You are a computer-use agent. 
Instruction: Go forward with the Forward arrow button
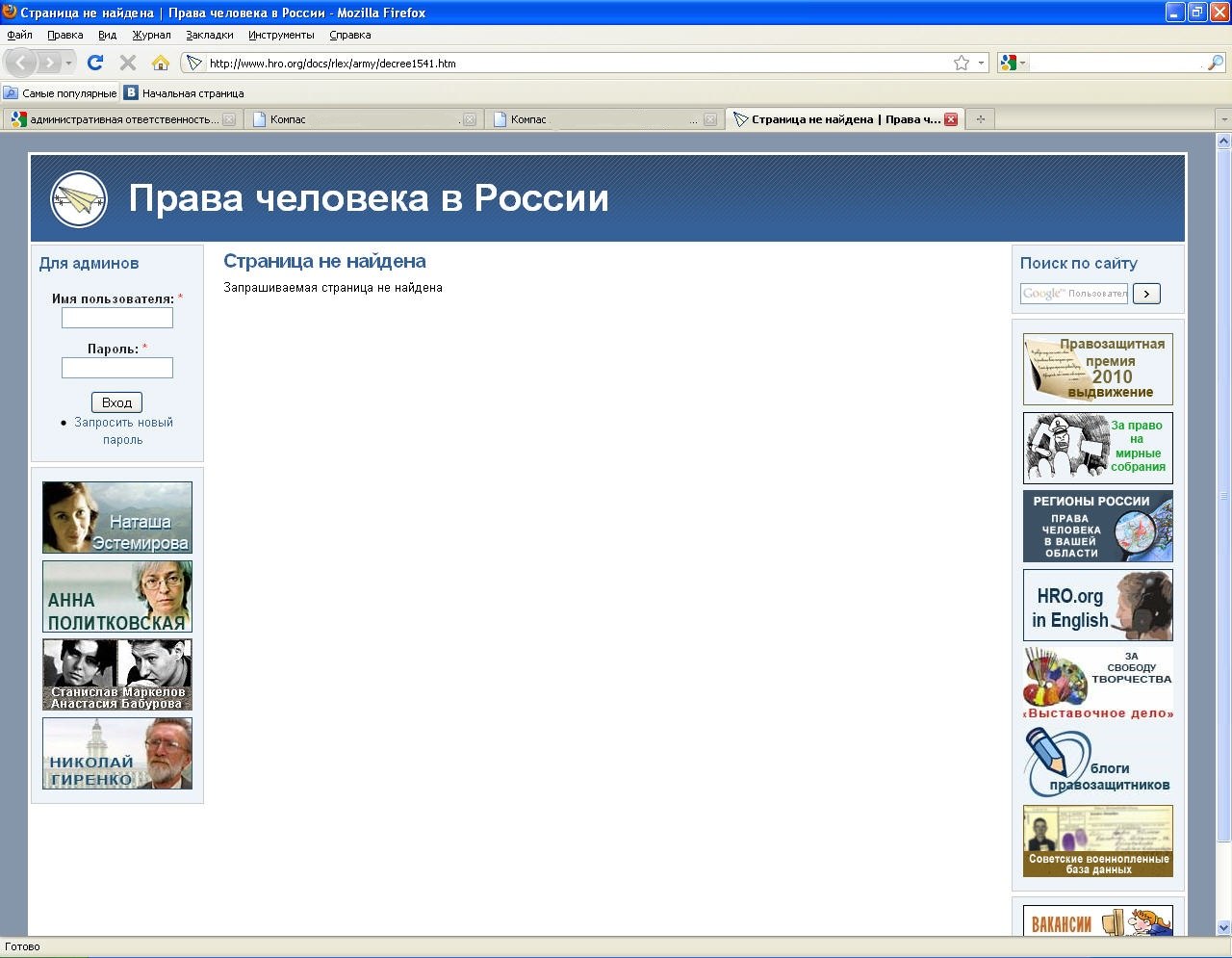49,64
